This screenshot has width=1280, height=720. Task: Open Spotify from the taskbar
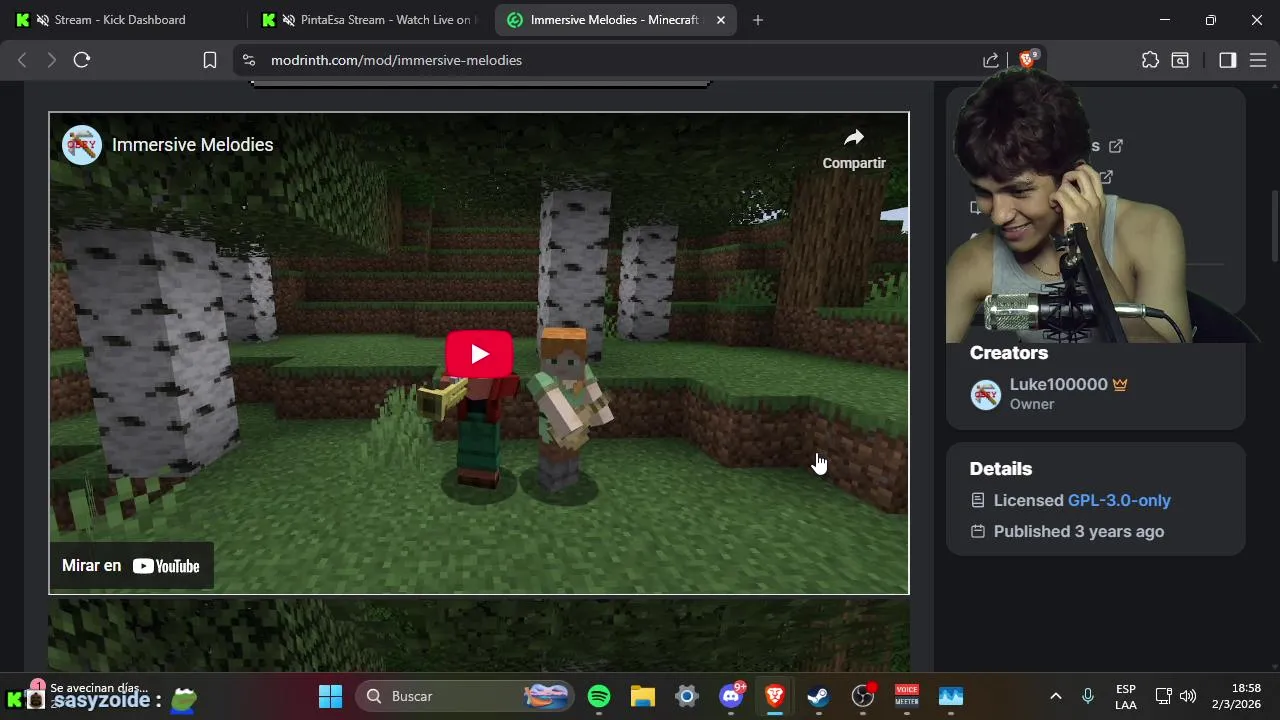pos(599,696)
